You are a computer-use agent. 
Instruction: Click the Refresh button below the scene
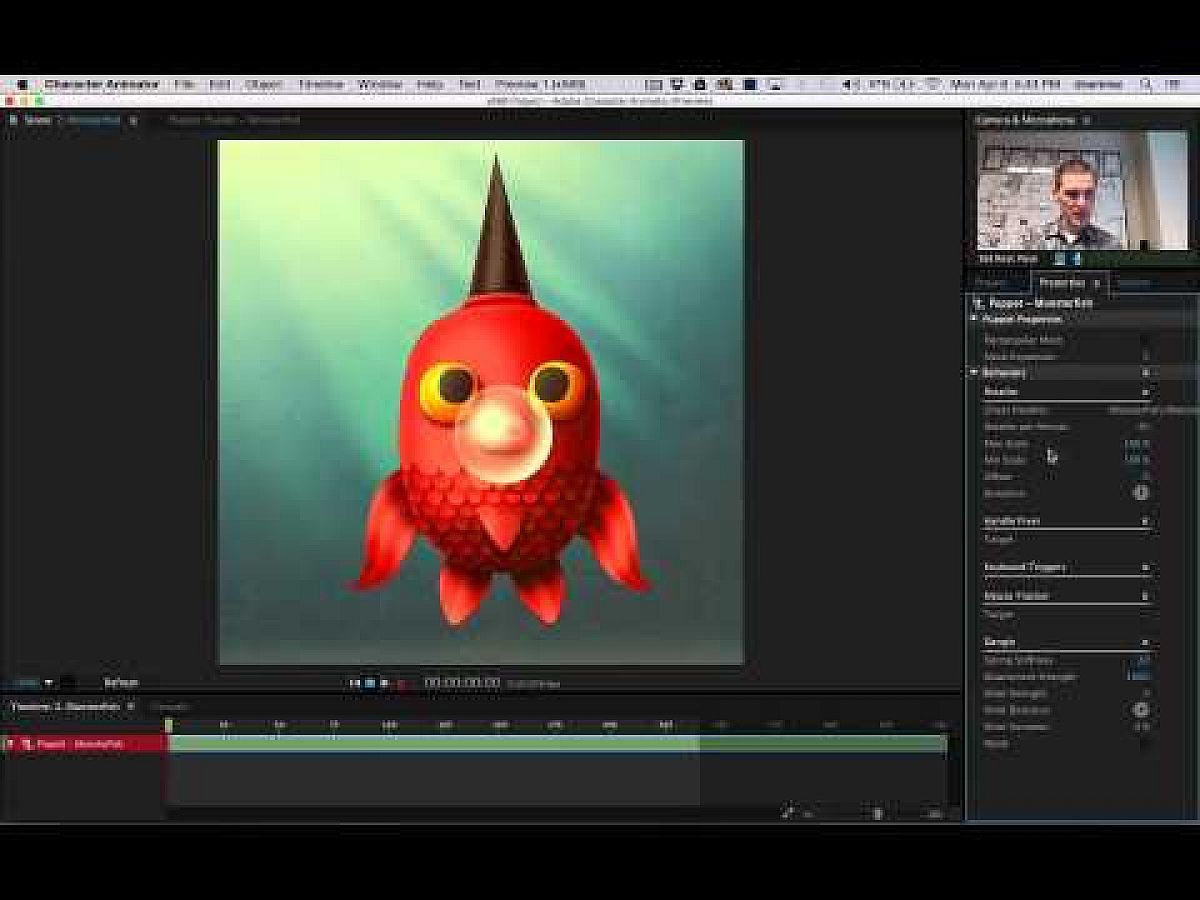[x=121, y=683]
